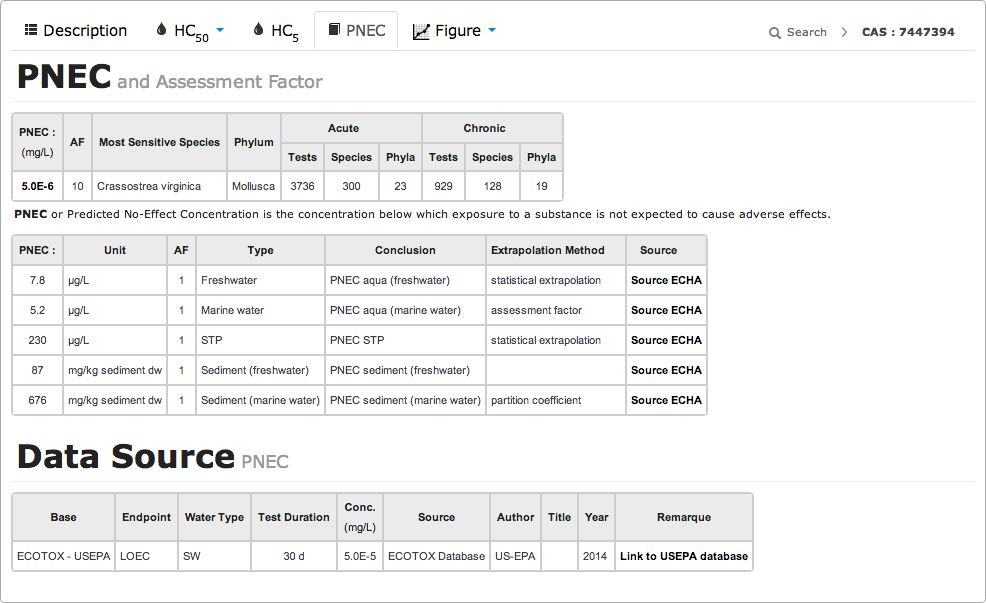The height and width of the screenshot is (603, 986).
Task: Click the droplet icon beside HC5
Action: coord(258,31)
